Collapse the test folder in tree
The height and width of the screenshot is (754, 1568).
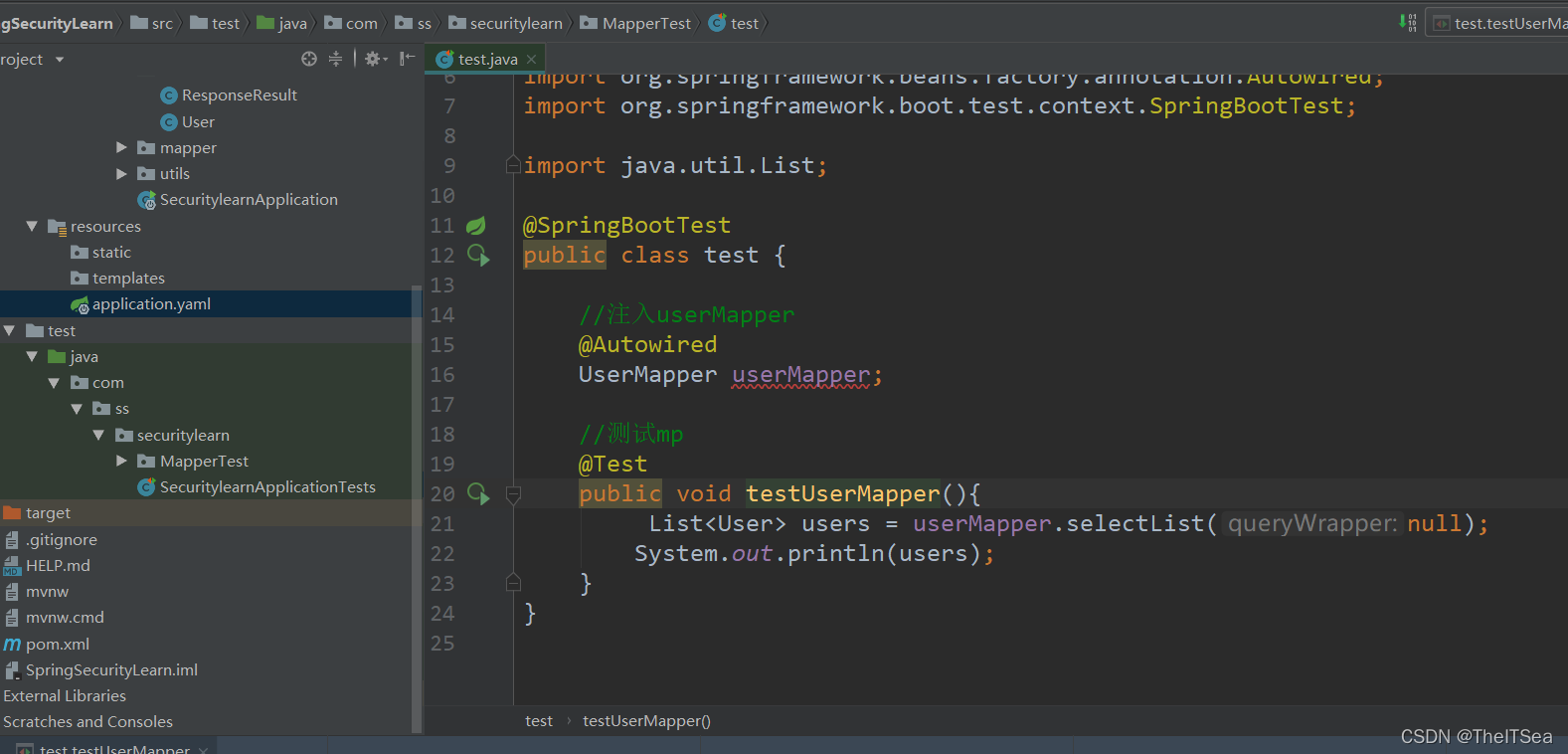point(9,330)
